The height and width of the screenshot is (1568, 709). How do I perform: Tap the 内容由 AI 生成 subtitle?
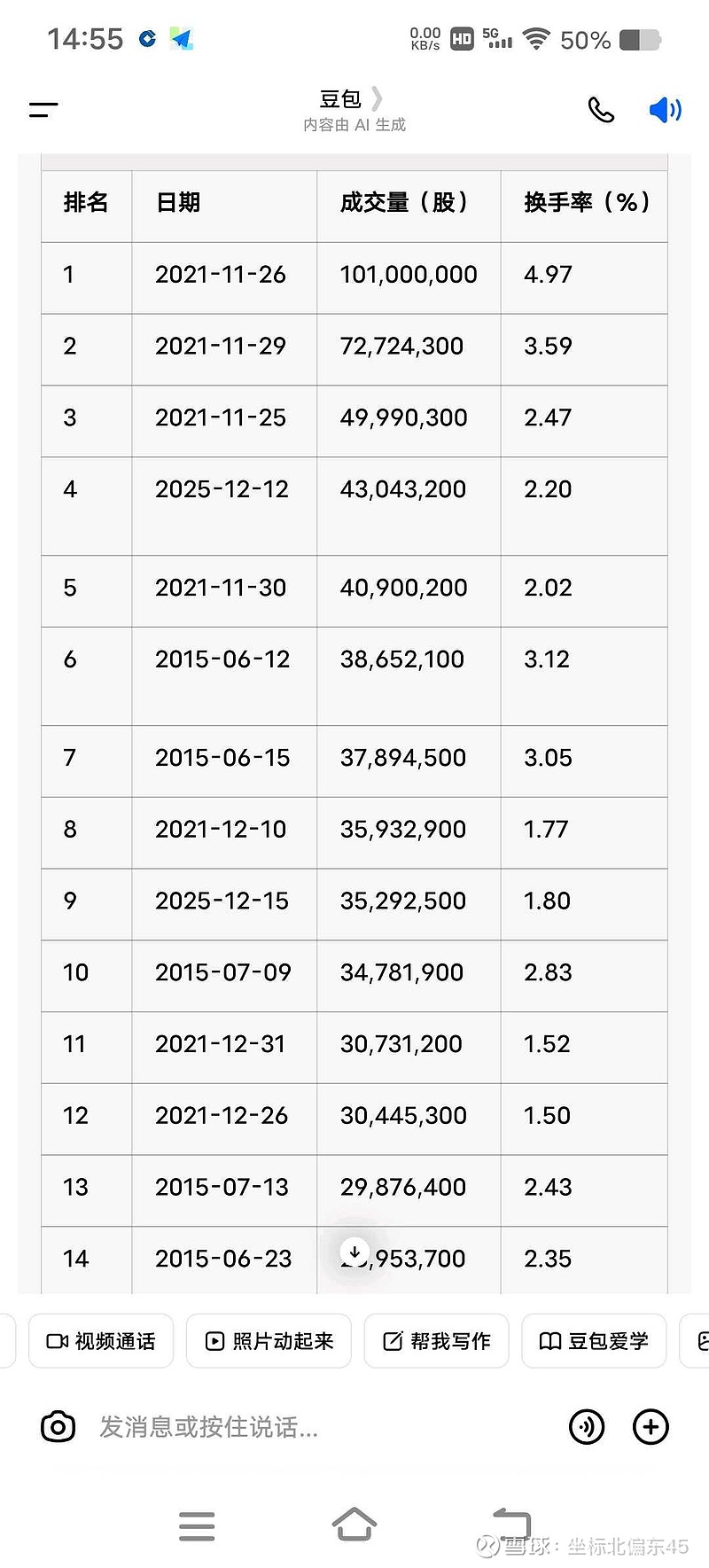pos(354,125)
